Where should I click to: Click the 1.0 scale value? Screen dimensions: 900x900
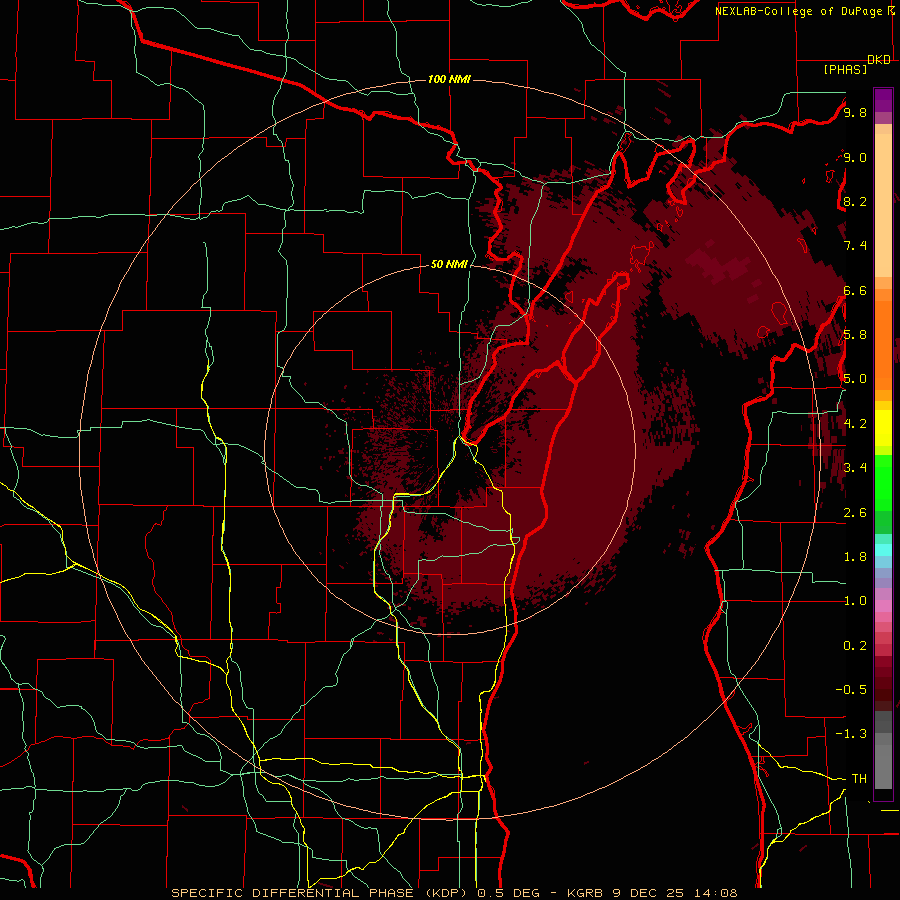click(x=855, y=601)
